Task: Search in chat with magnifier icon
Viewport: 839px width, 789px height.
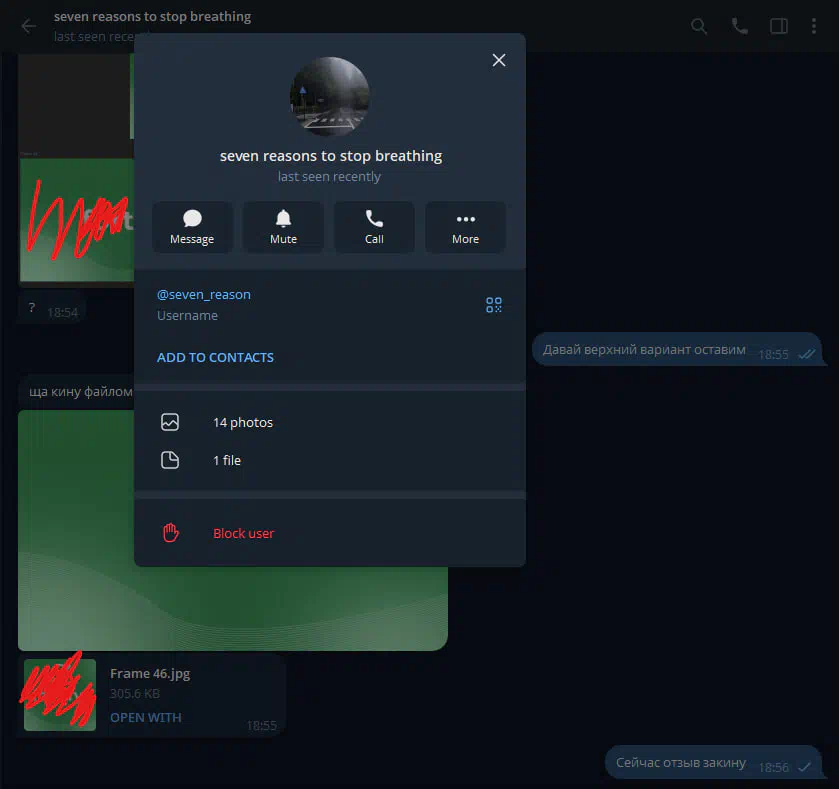Action: coord(699,26)
